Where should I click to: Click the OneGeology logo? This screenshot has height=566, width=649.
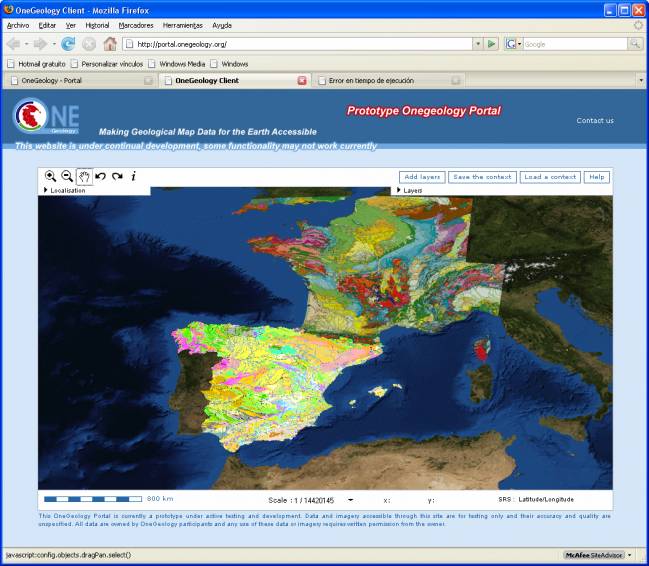coord(46,116)
